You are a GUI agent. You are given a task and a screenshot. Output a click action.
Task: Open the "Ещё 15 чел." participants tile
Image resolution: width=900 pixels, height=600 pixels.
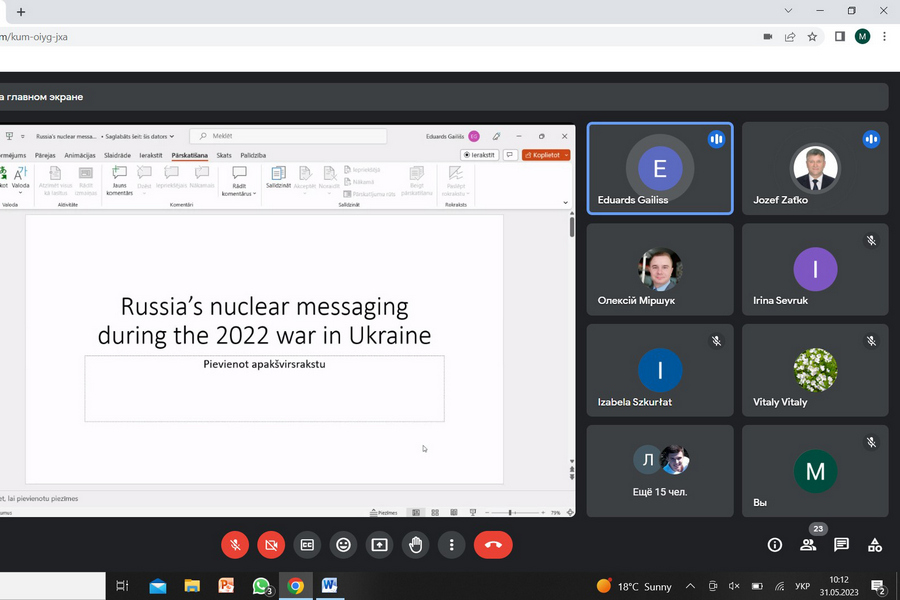point(659,470)
